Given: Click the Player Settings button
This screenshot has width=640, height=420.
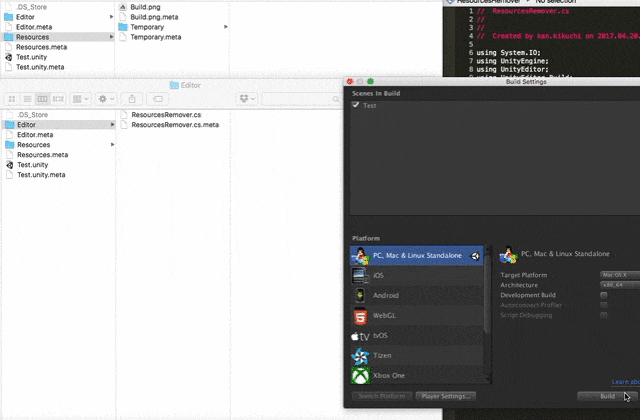Looking at the screenshot, I should (x=446, y=396).
